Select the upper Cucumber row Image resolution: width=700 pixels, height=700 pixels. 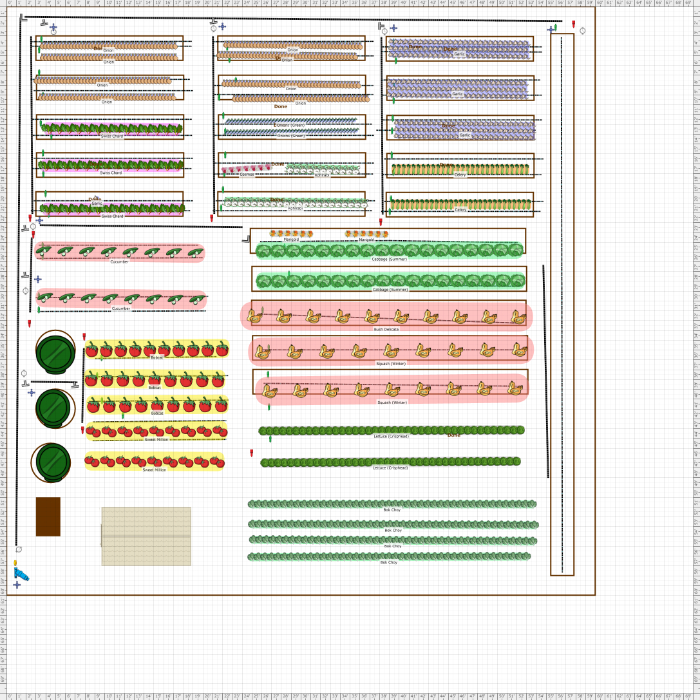click(119, 253)
